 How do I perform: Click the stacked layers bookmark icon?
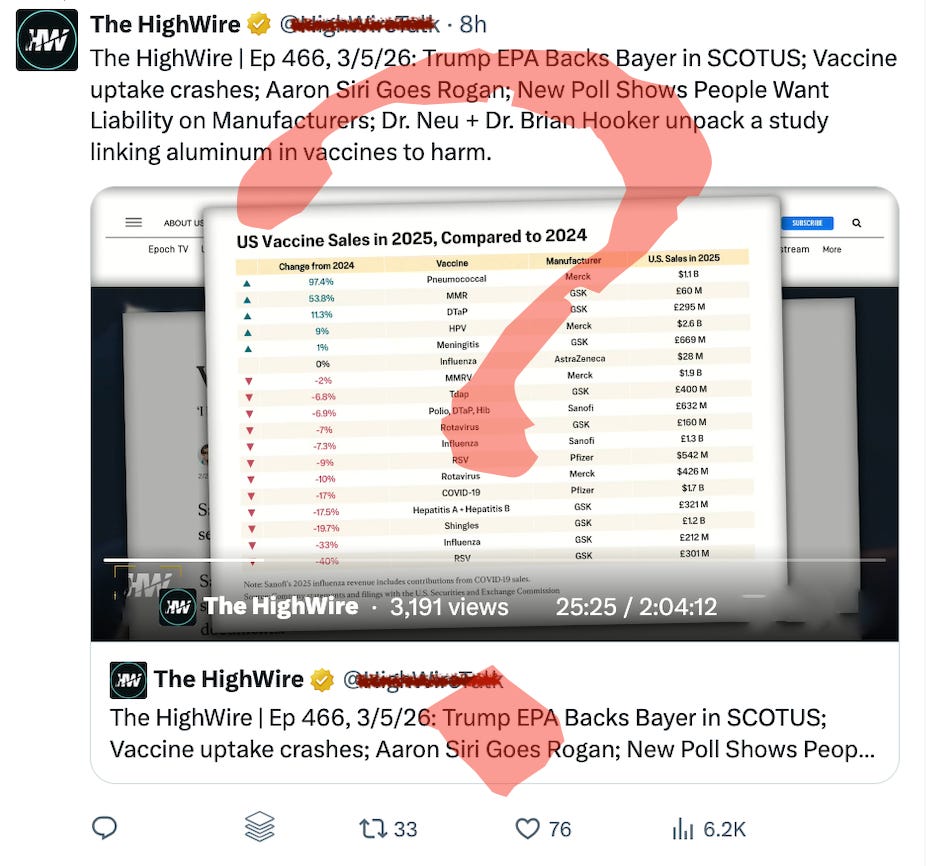260,827
